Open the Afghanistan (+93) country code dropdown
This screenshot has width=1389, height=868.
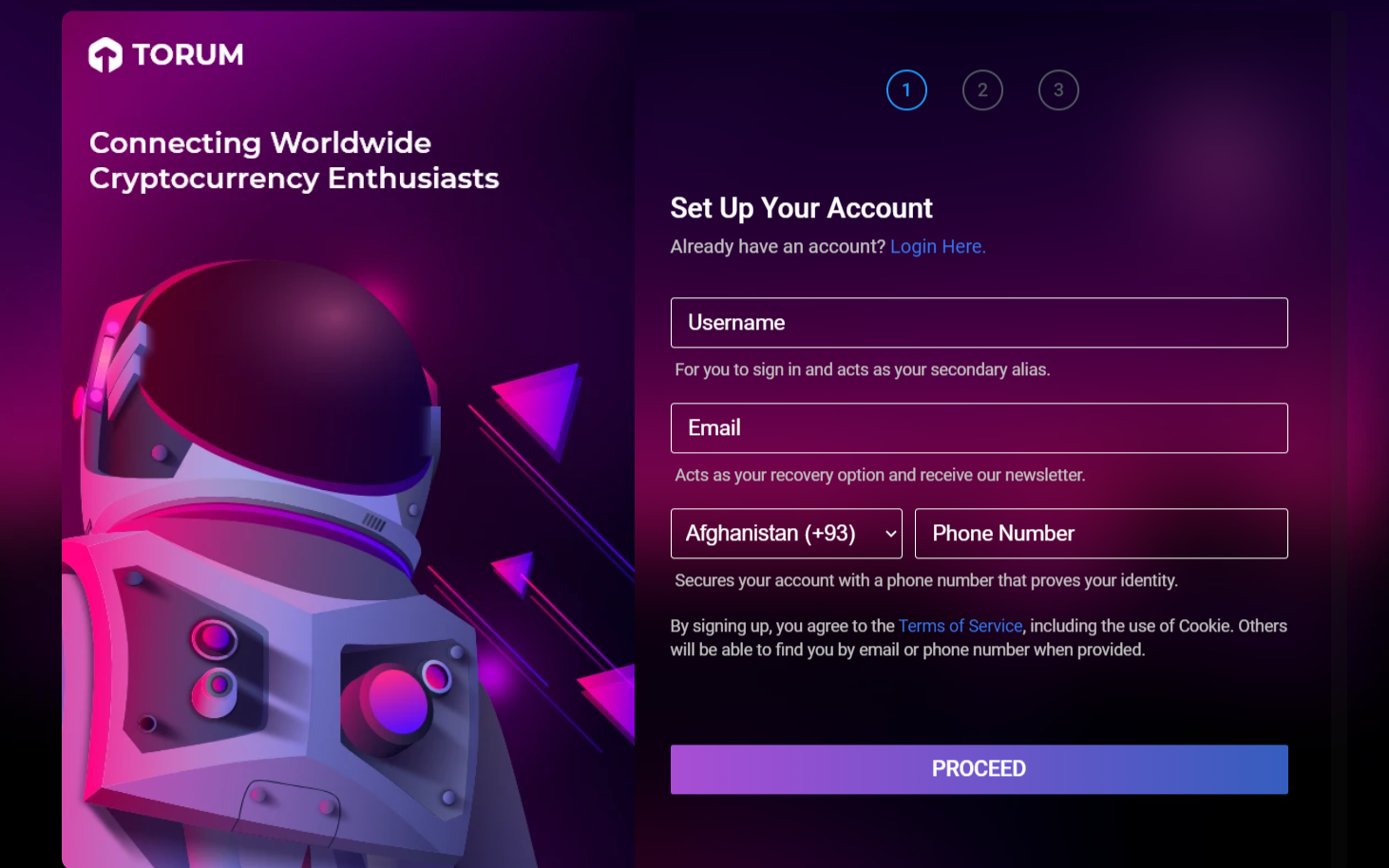(x=787, y=534)
